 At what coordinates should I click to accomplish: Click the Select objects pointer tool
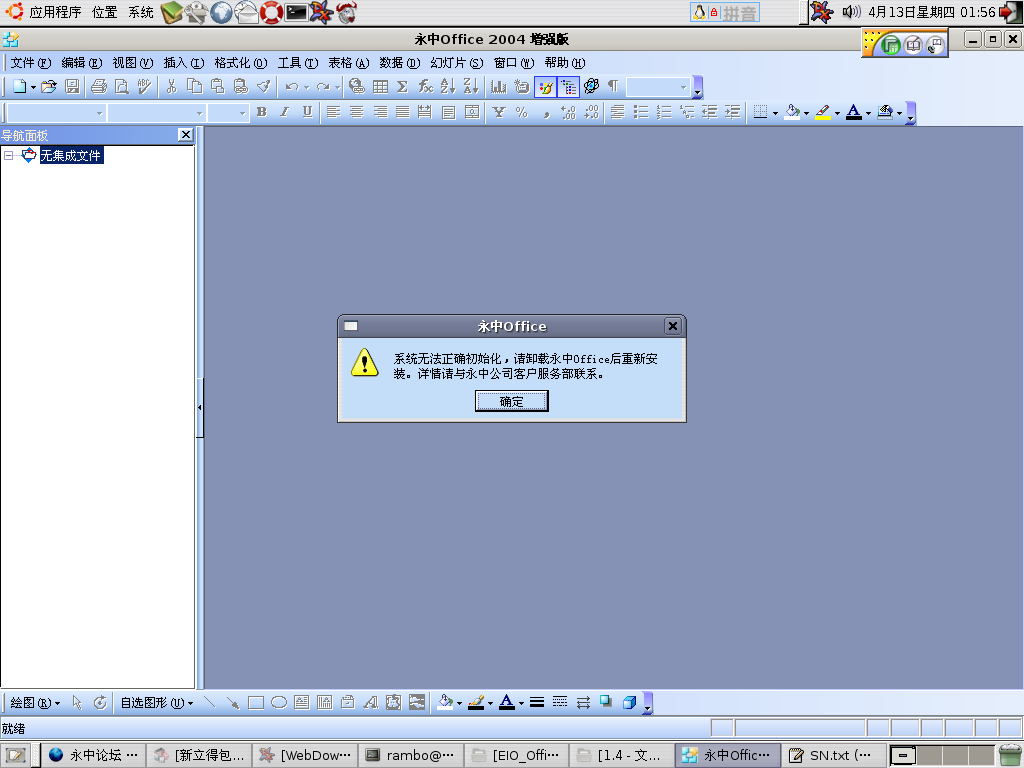click(x=77, y=703)
